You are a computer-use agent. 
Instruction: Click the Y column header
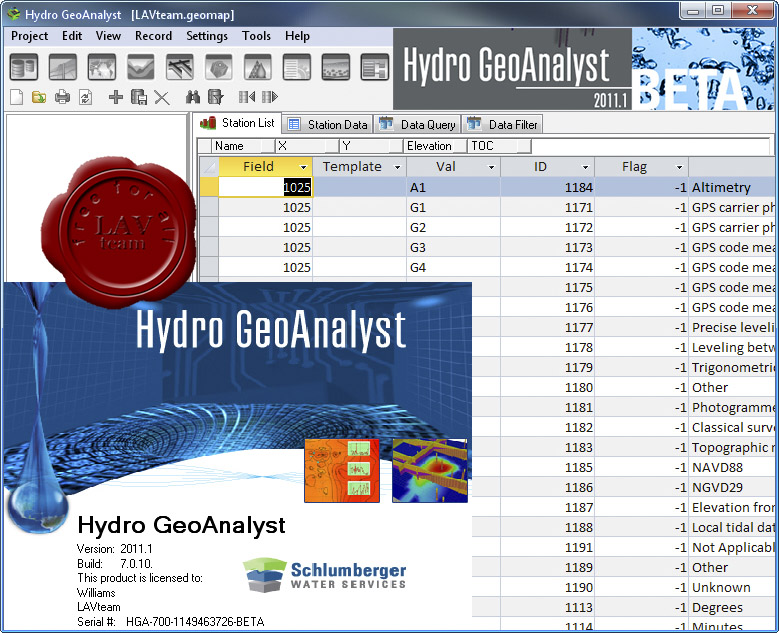click(x=371, y=146)
